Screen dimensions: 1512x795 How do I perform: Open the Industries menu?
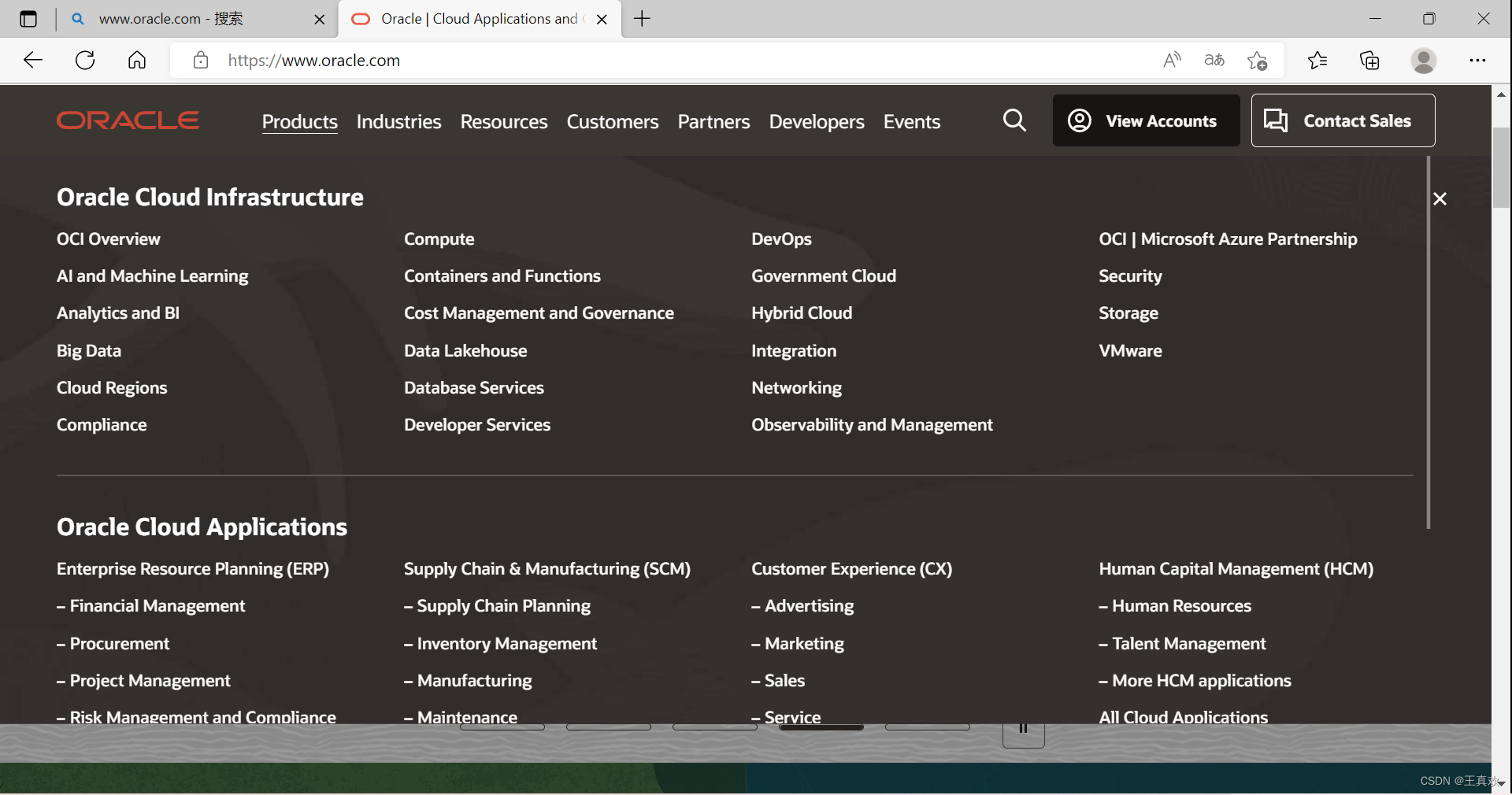click(x=399, y=122)
